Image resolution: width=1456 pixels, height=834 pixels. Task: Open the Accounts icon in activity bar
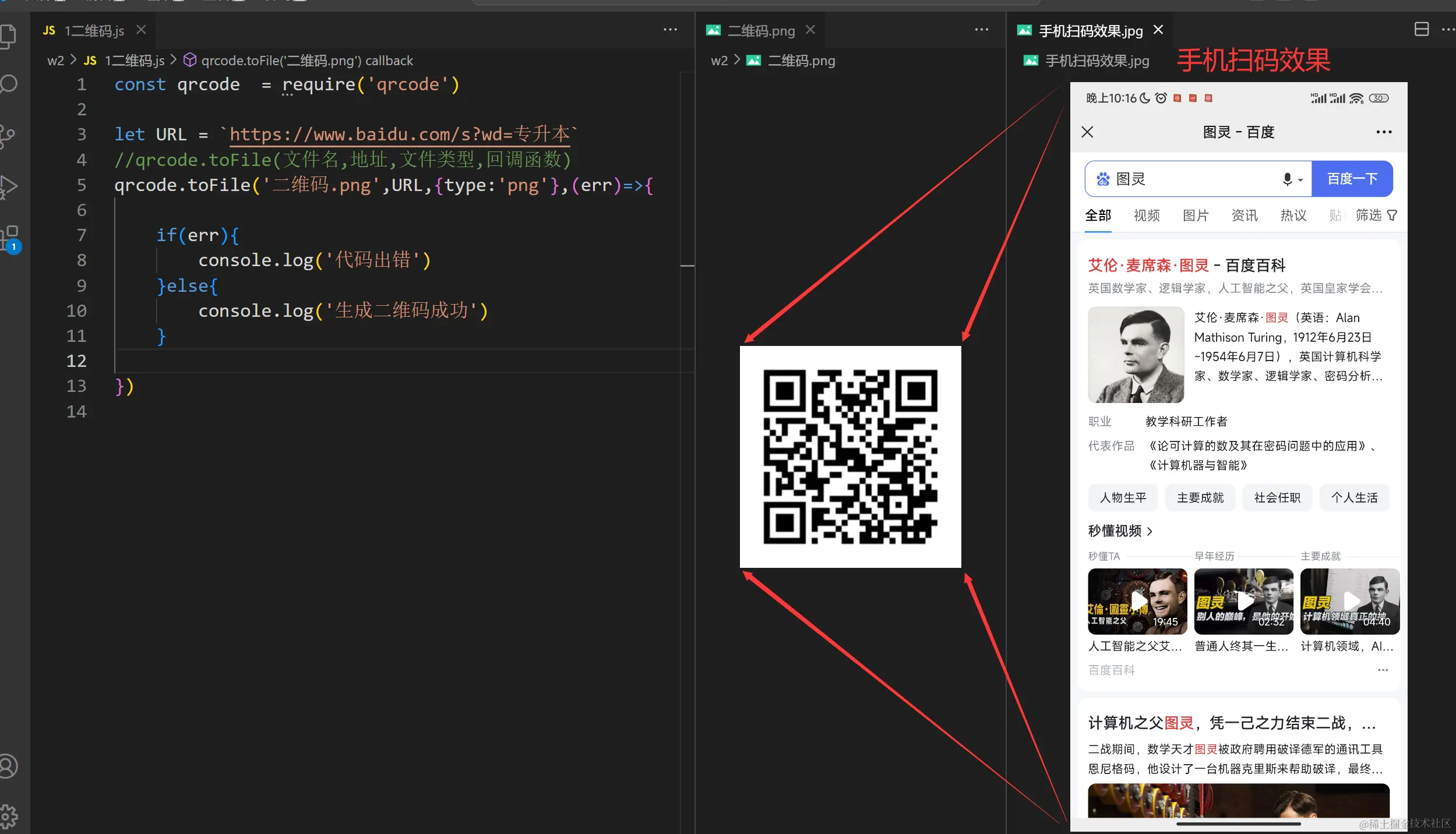pyautogui.click(x=8, y=766)
